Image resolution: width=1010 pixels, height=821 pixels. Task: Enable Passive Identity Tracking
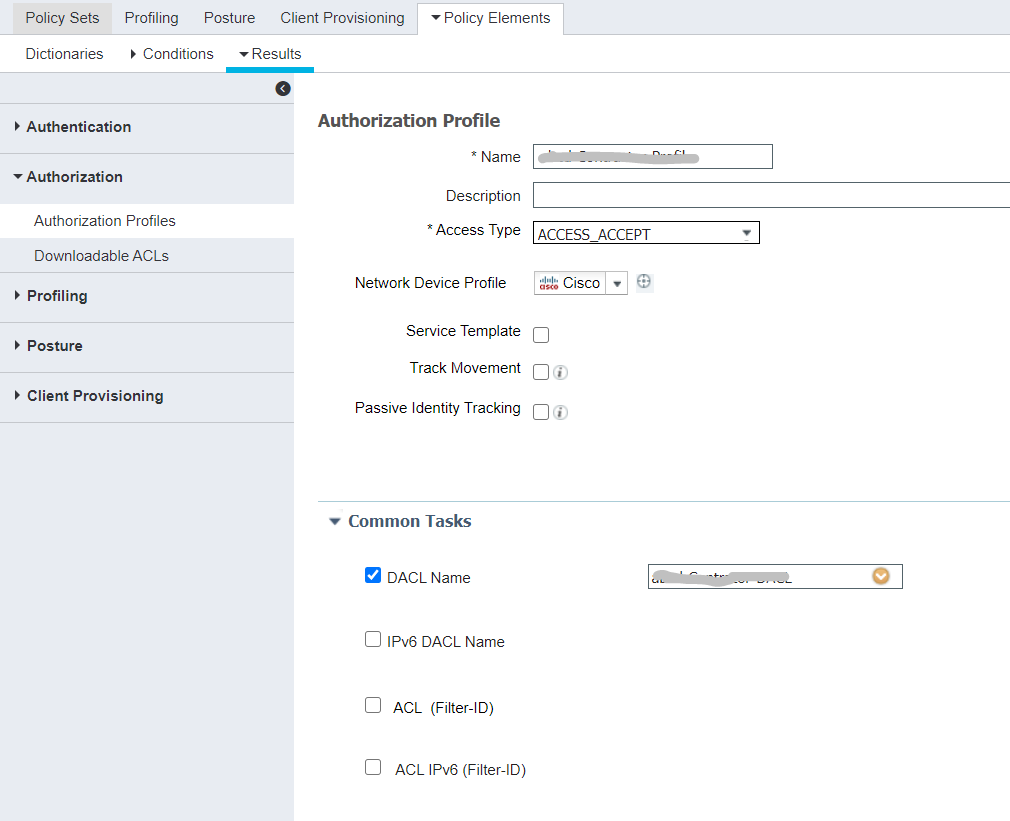click(x=541, y=411)
